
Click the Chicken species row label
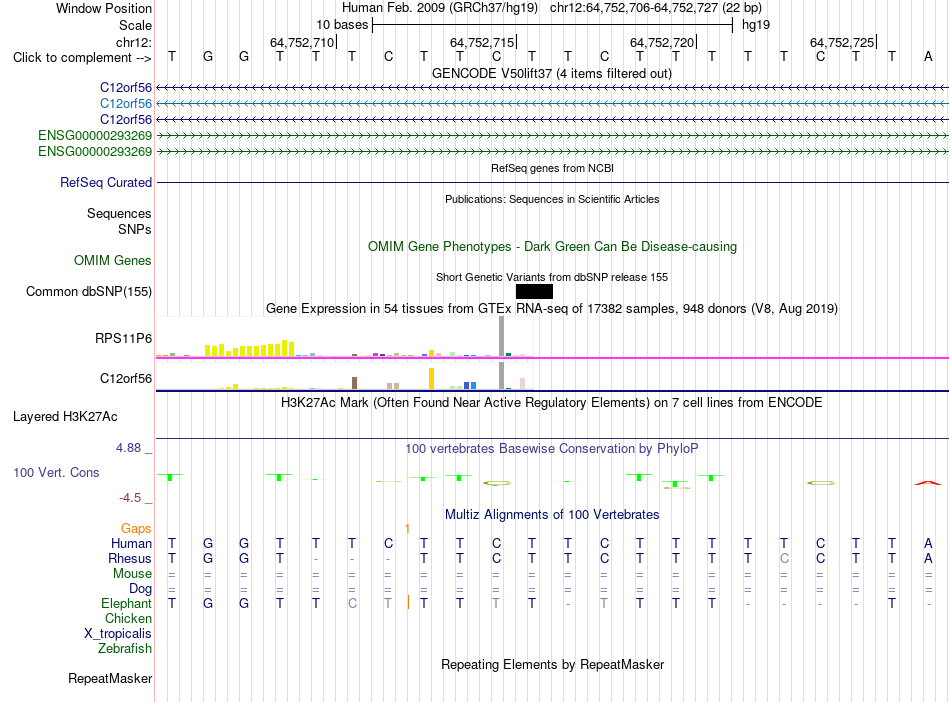pos(128,618)
